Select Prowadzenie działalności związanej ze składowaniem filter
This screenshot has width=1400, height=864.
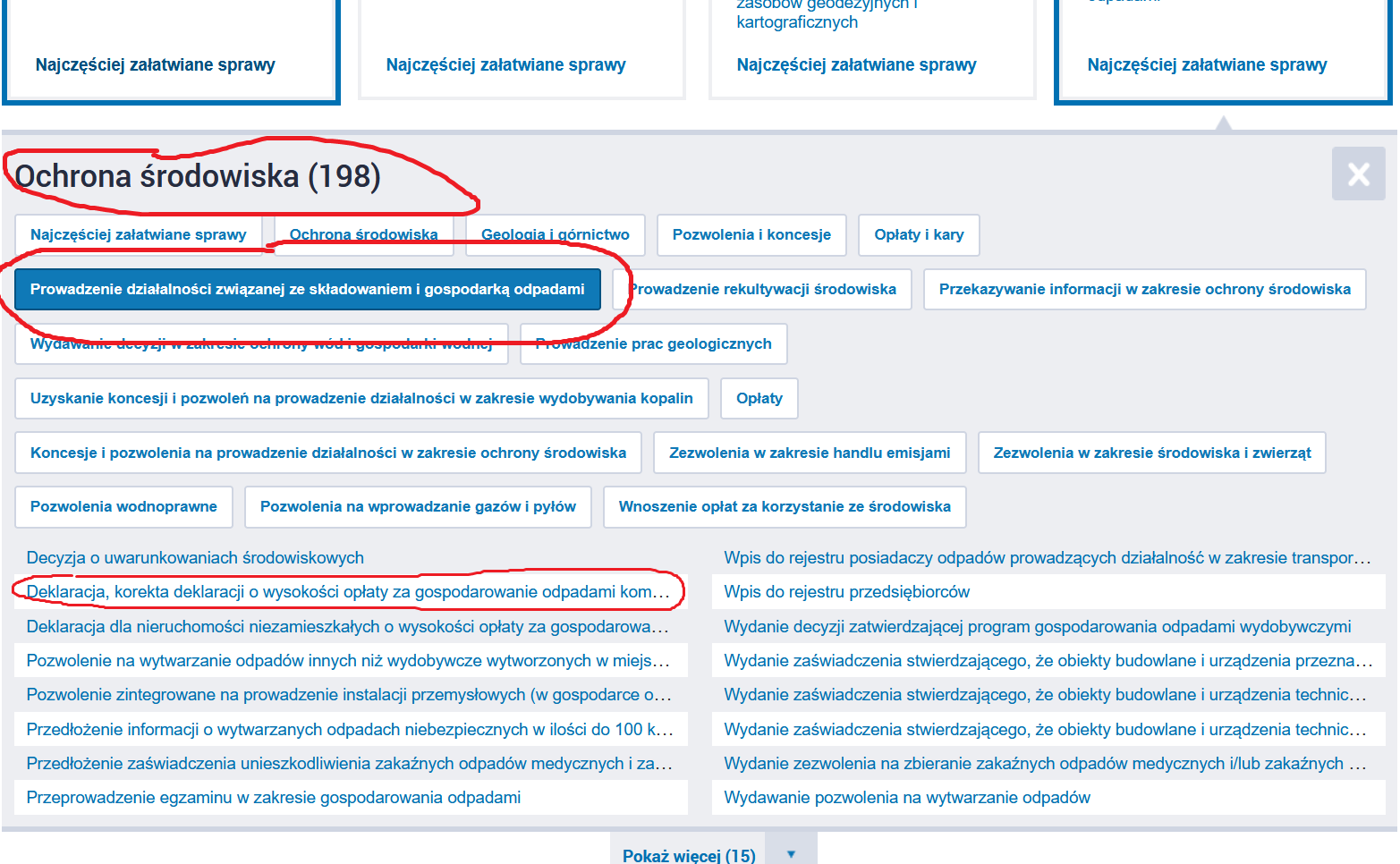307,290
